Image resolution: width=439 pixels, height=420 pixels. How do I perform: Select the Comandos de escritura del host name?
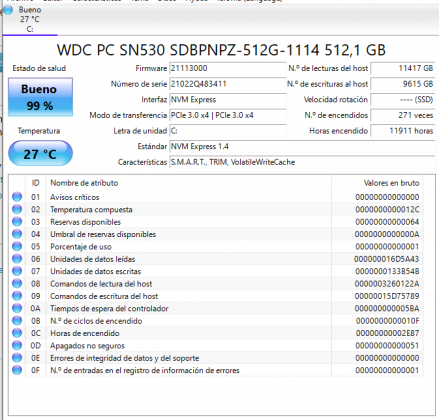pyautogui.click(x=104, y=296)
